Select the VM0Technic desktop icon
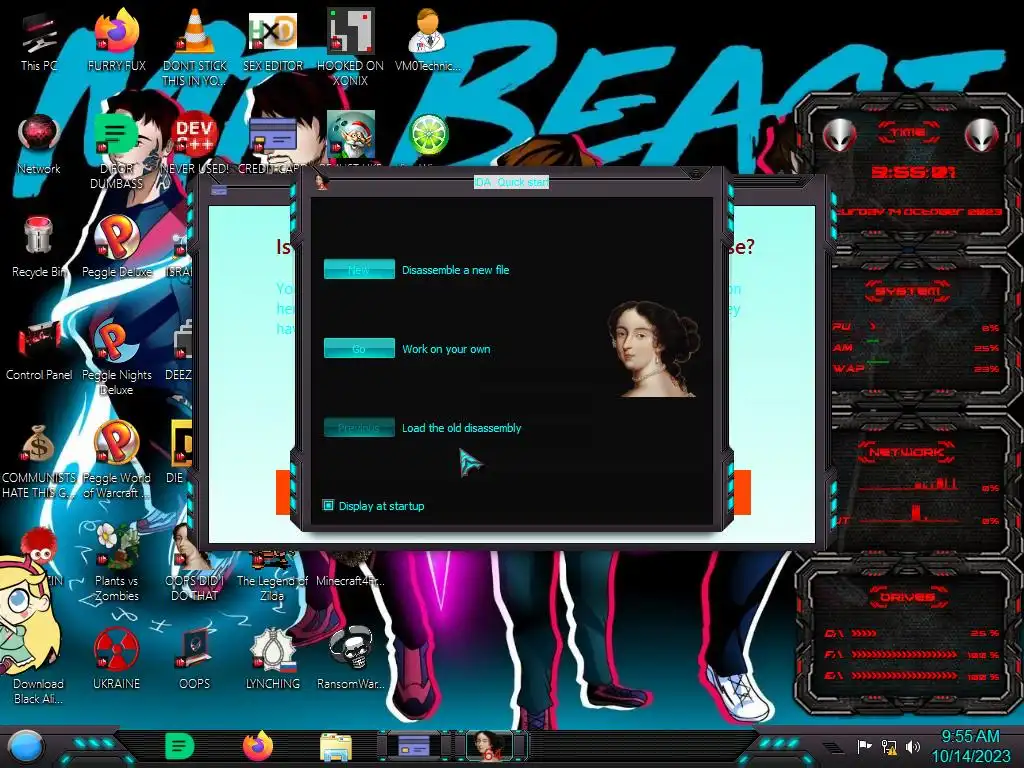 coord(428,41)
